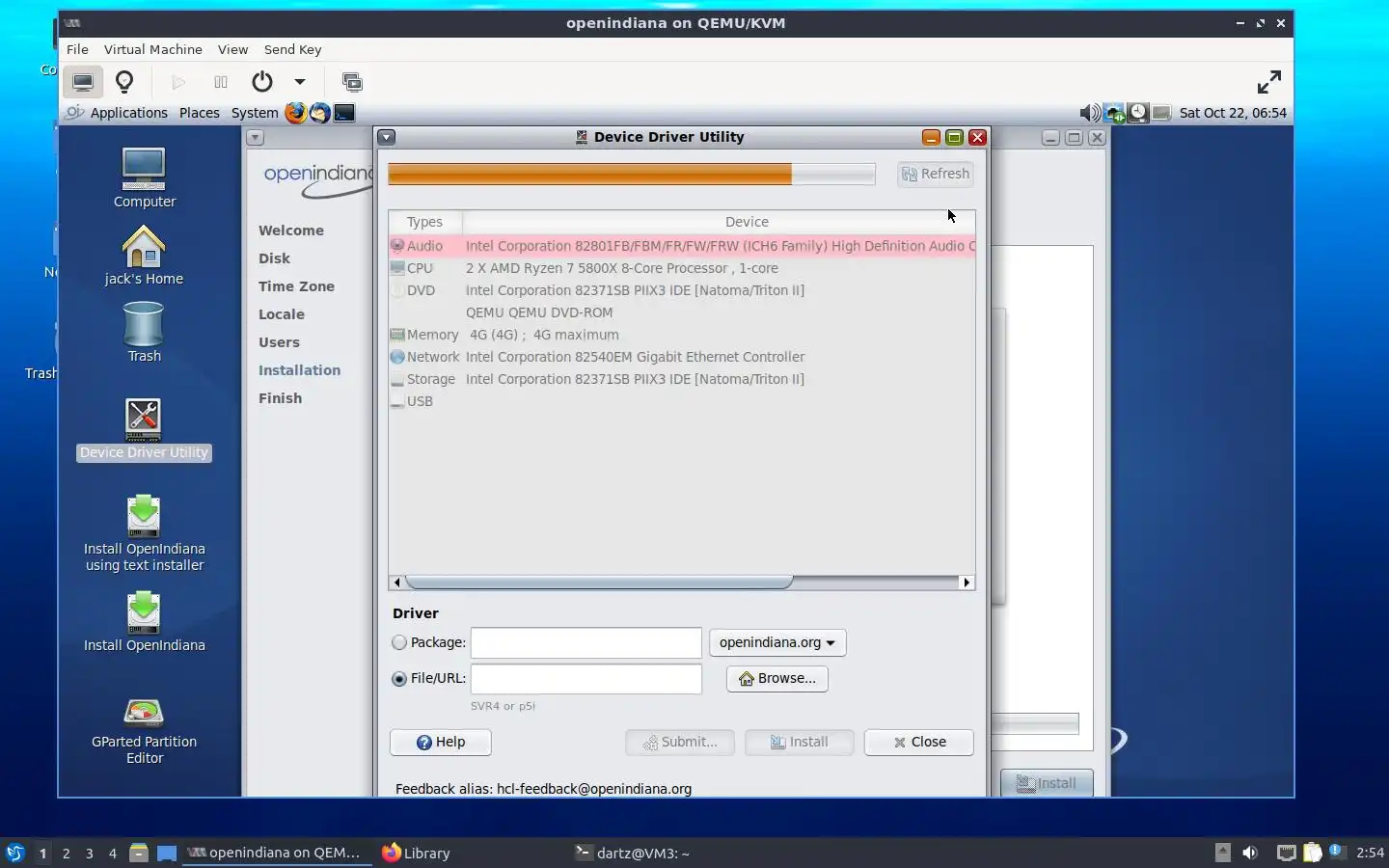Click the scroll right arrow of device list

(967, 583)
